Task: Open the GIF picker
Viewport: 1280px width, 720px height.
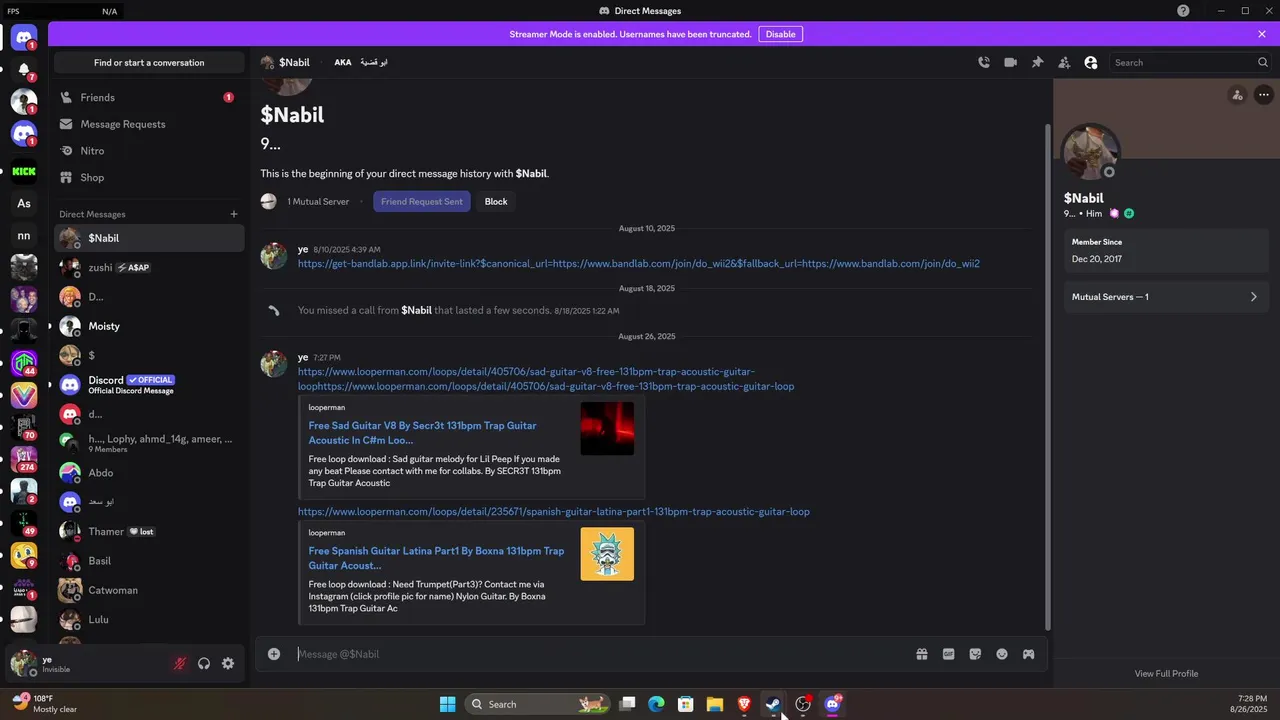Action: point(948,654)
